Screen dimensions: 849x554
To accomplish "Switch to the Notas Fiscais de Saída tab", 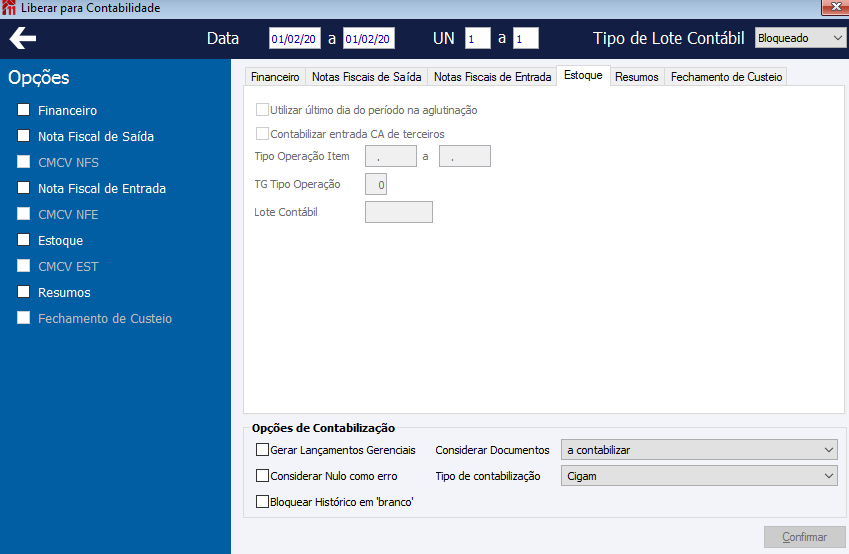I will click(x=367, y=77).
